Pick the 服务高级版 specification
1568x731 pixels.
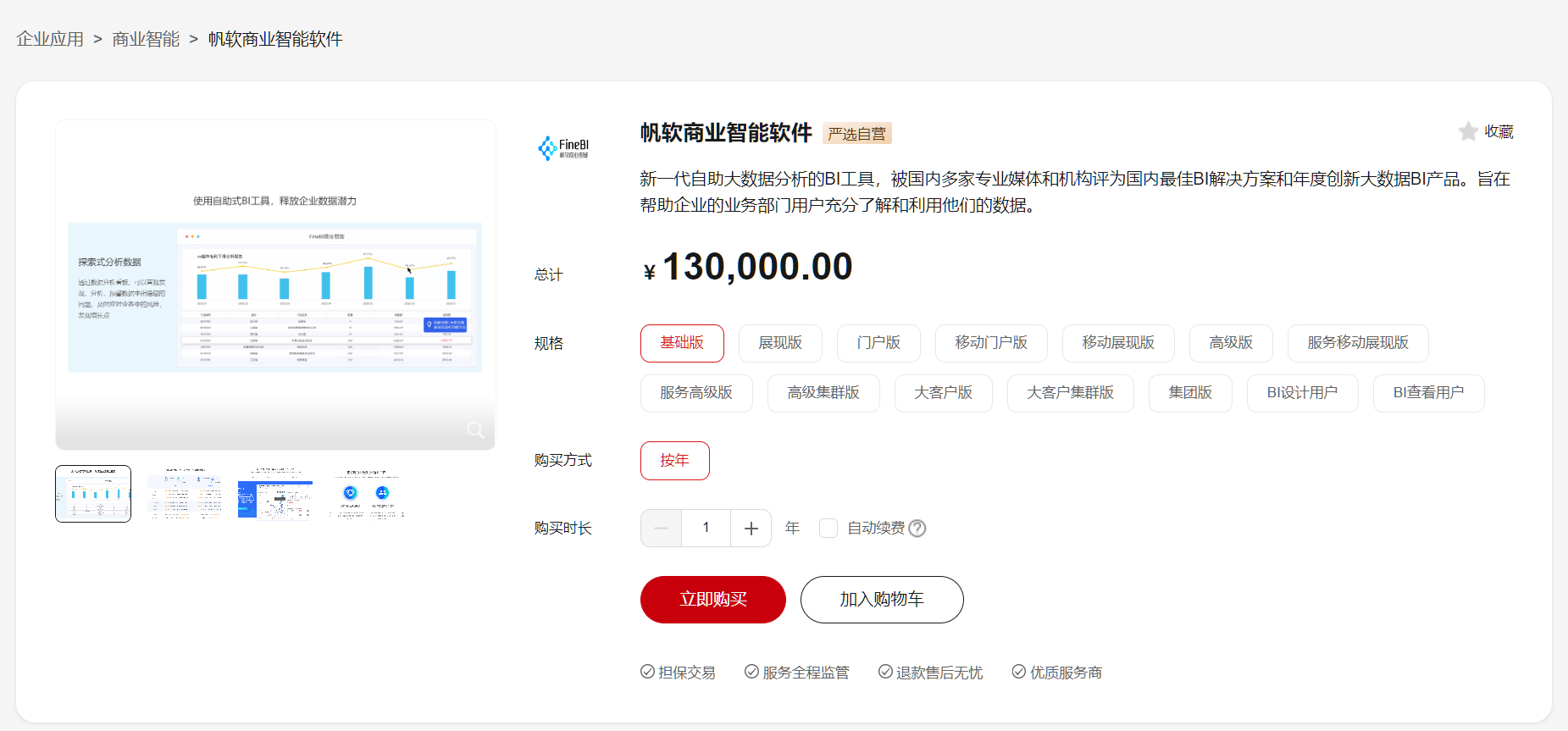click(x=696, y=393)
